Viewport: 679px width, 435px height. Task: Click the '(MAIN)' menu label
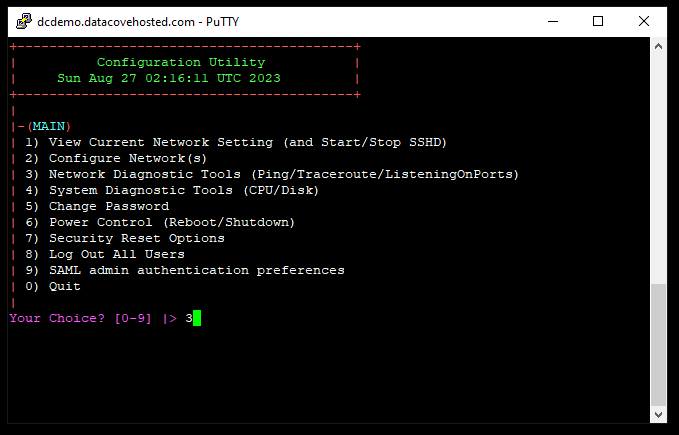(x=49, y=126)
